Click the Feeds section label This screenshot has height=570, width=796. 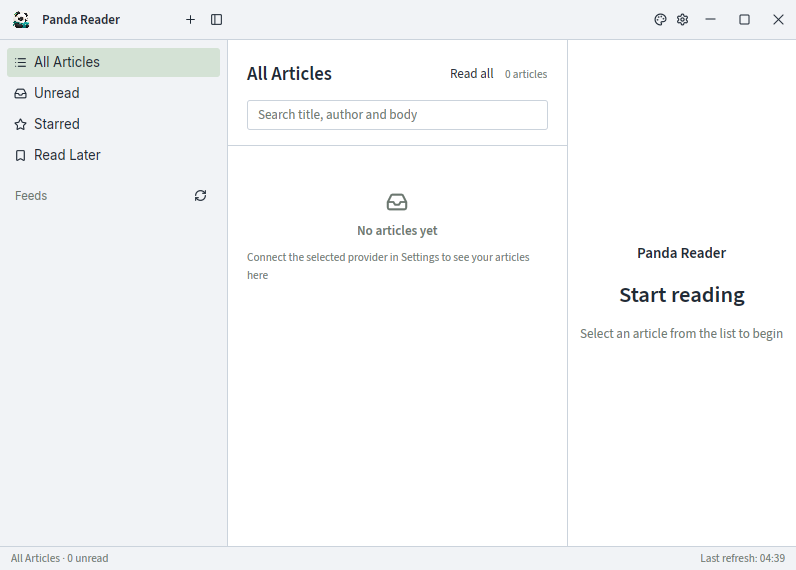pos(31,196)
